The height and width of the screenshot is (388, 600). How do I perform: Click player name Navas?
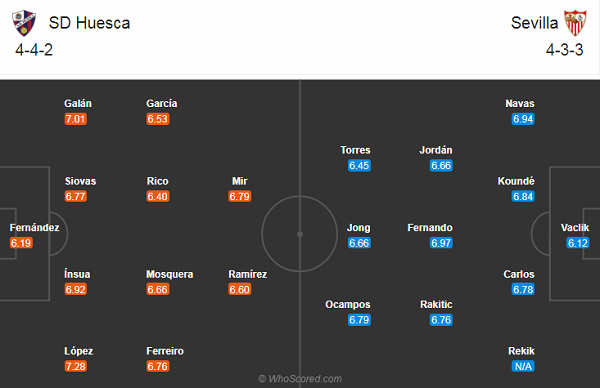520,103
